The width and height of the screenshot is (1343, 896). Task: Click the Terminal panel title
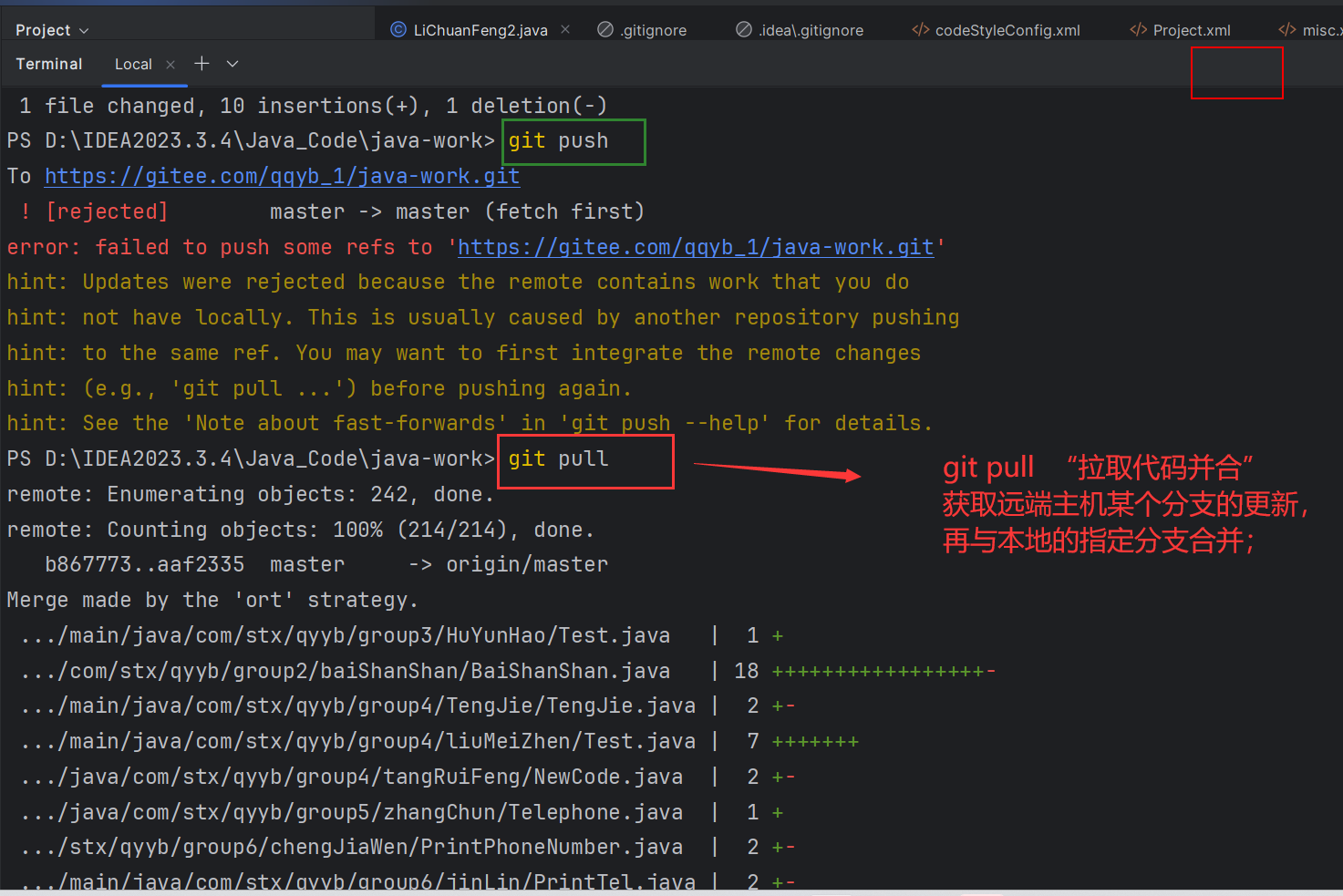[49, 64]
